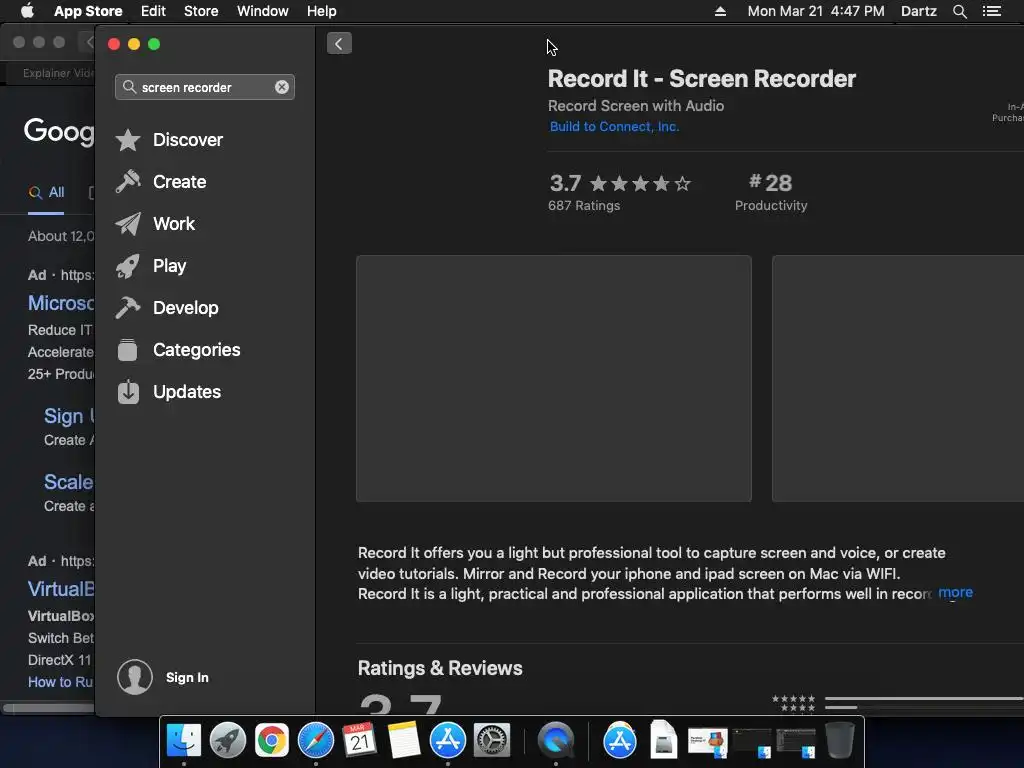
Task: Open Spotlight search in menu bar
Action: point(959,11)
